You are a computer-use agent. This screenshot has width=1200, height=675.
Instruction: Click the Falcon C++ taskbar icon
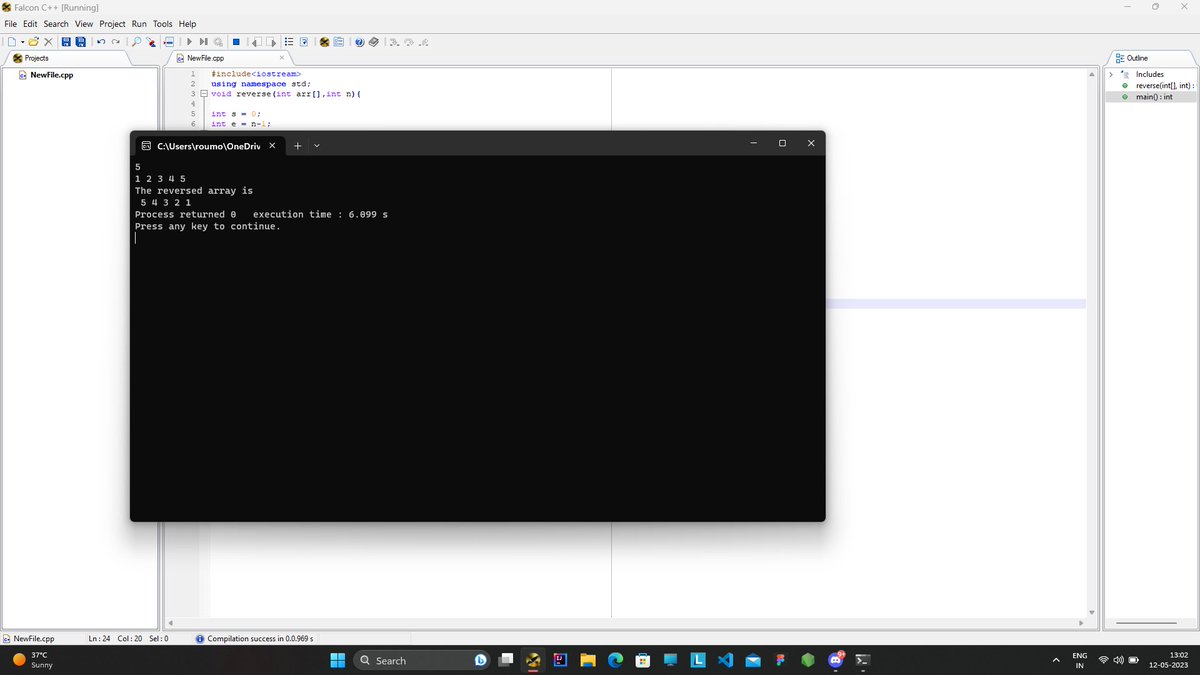click(x=534, y=660)
